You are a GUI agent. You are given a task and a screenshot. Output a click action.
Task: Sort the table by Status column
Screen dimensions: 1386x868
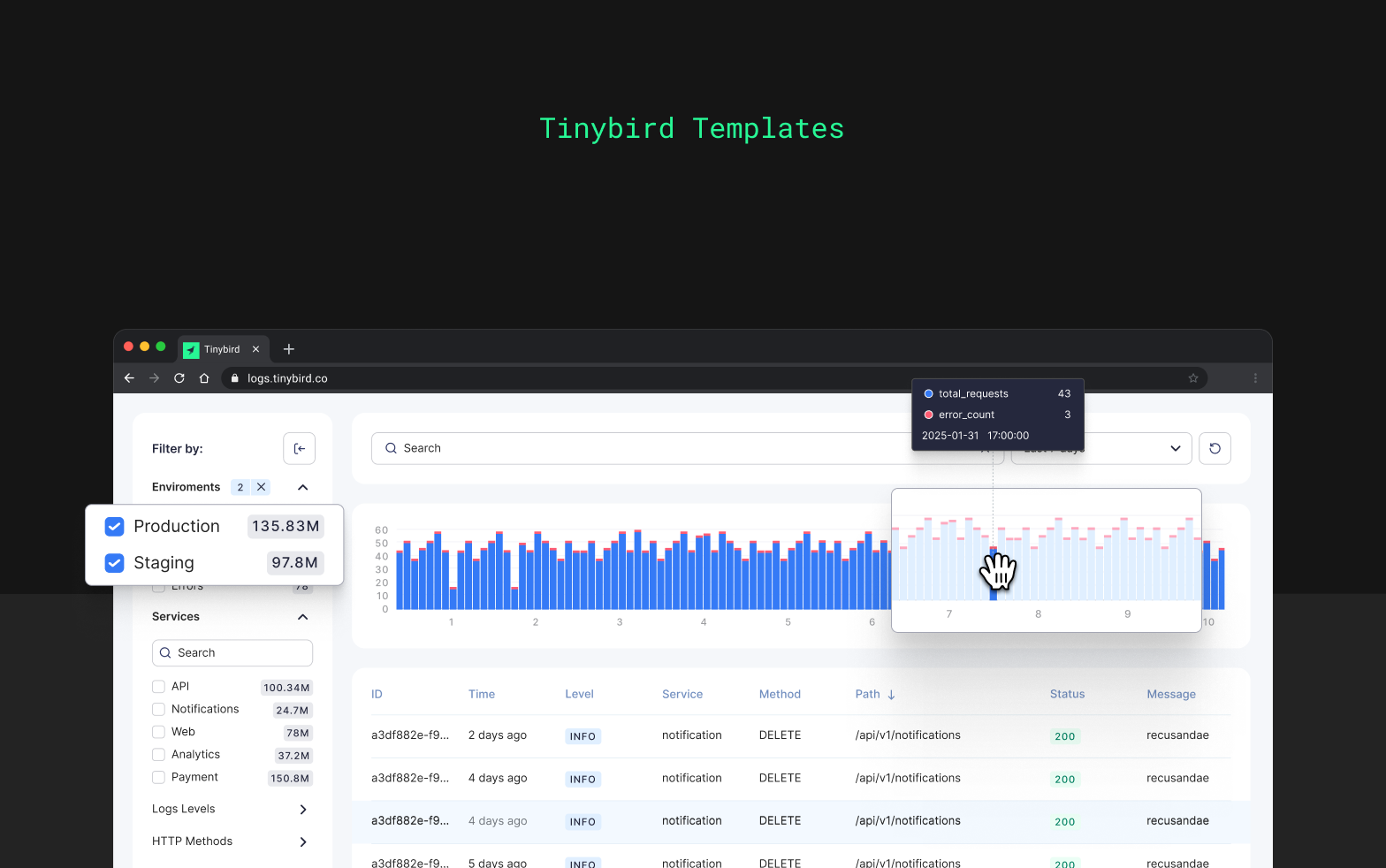click(x=1067, y=695)
